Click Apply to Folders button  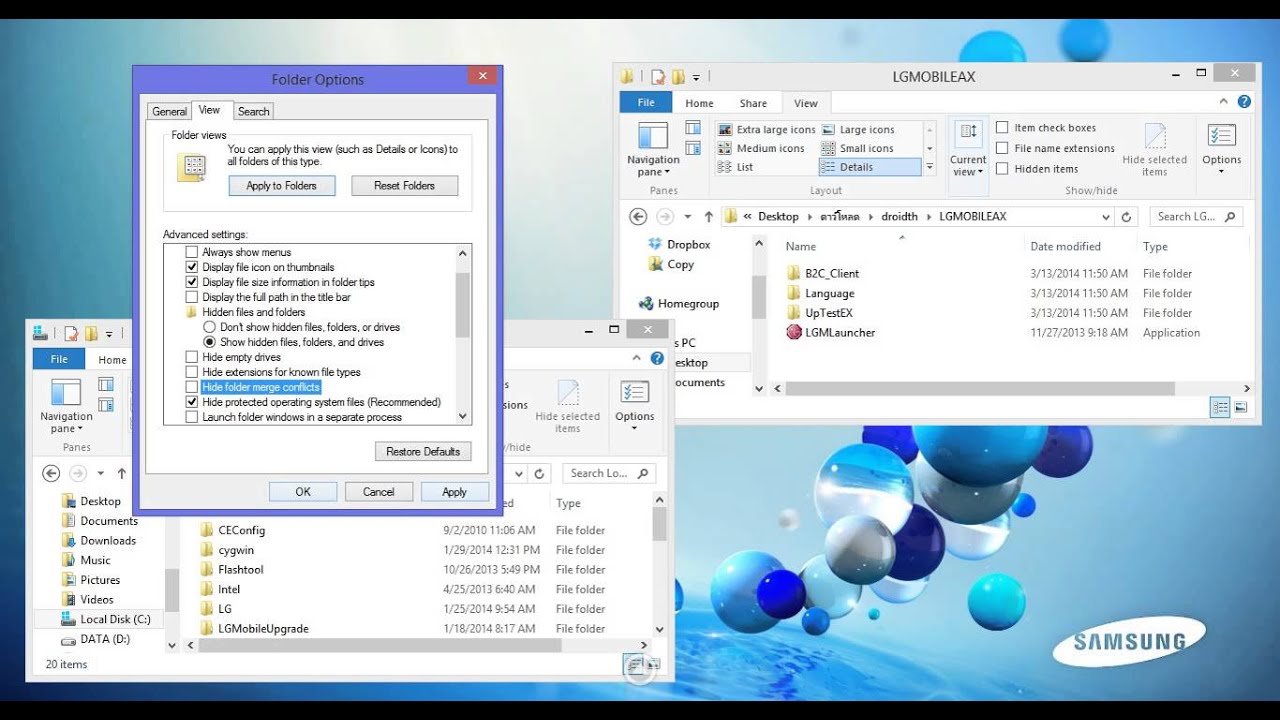(282, 186)
